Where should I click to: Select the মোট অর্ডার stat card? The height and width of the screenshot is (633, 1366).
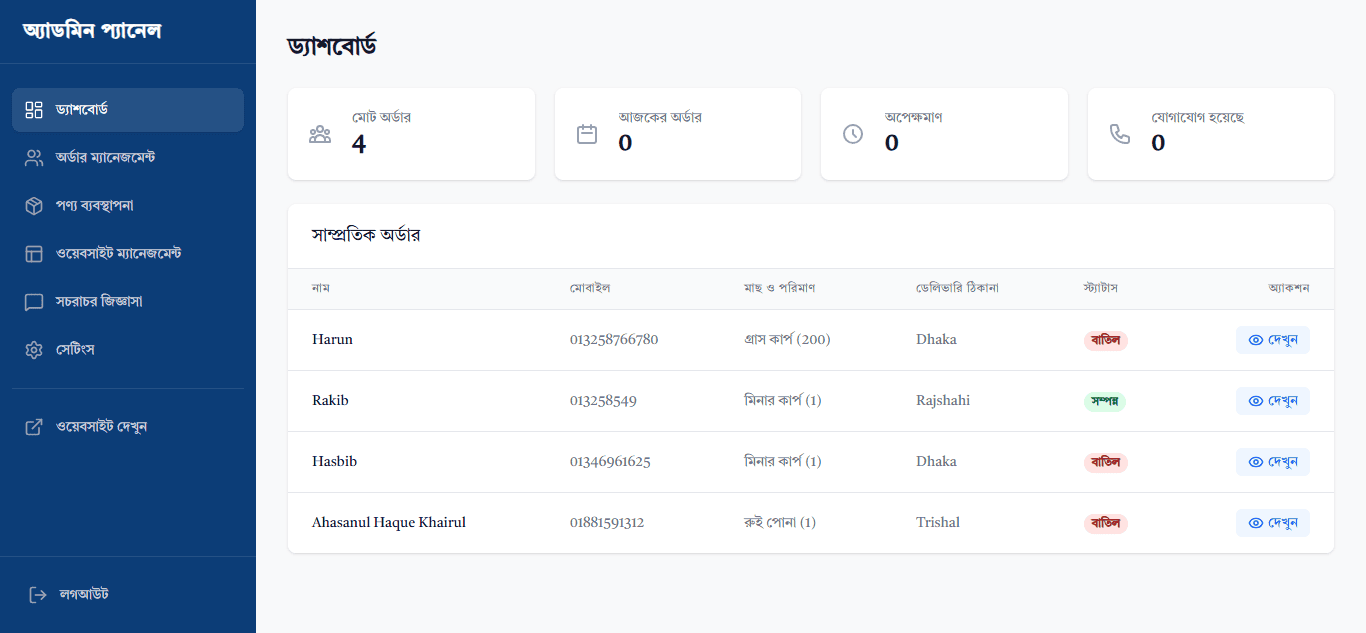(411, 134)
